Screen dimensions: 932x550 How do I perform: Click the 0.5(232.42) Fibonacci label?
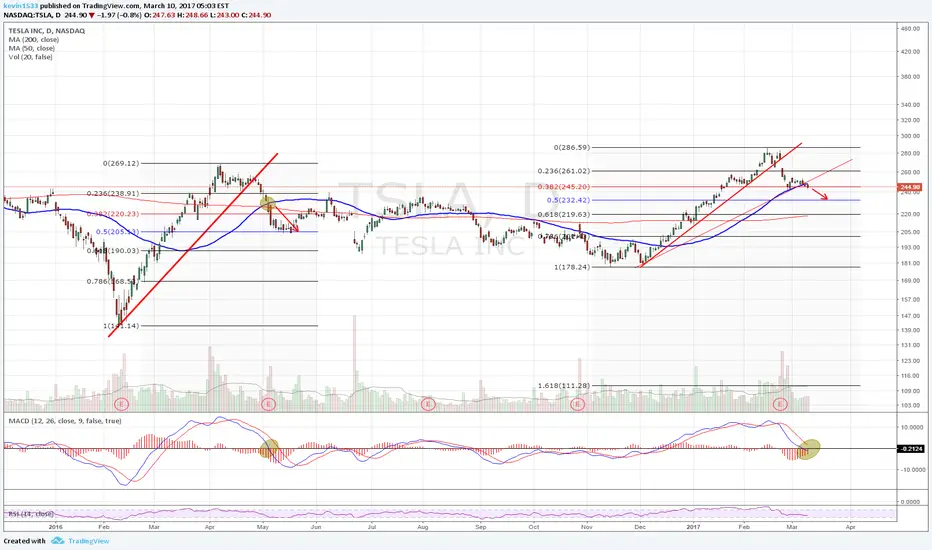(x=568, y=200)
